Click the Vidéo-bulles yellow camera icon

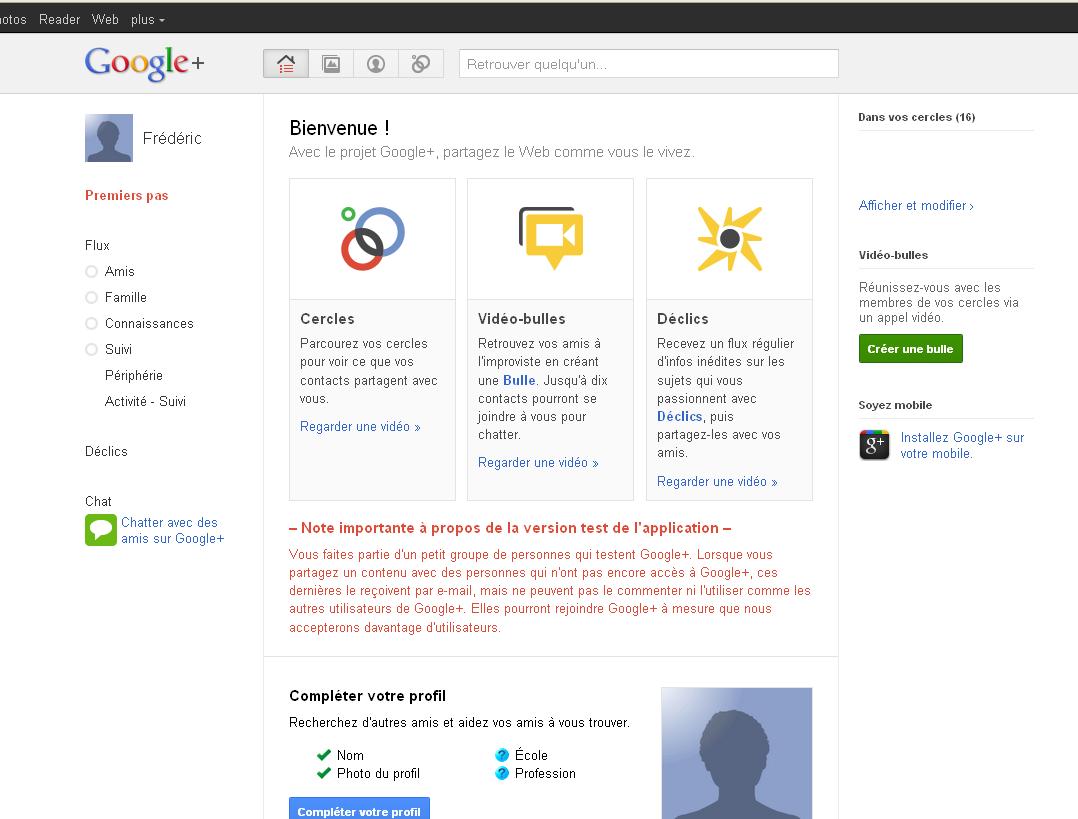click(551, 238)
